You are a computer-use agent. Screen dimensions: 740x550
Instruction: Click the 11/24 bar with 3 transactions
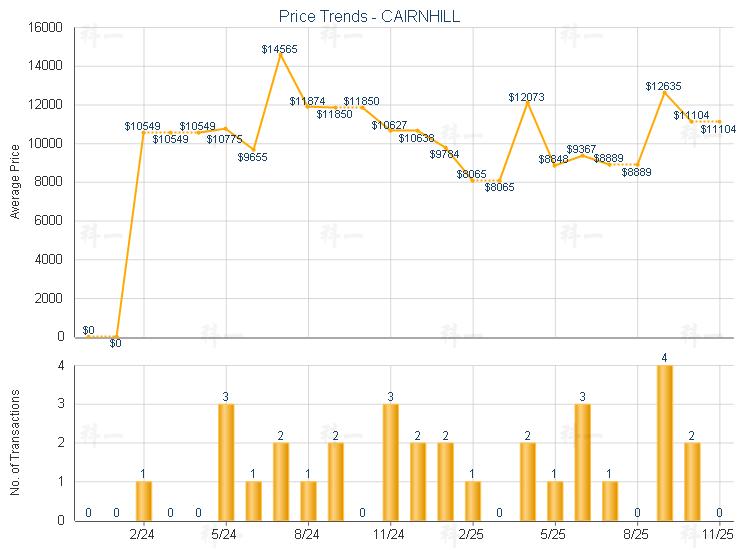(390, 461)
